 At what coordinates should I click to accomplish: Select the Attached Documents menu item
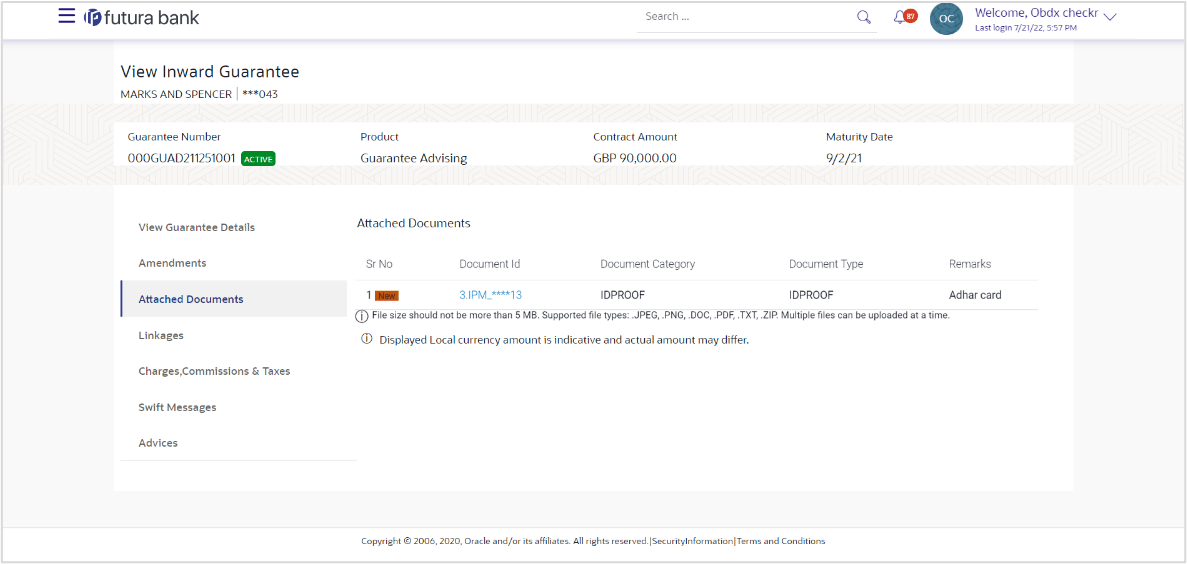coord(234,299)
